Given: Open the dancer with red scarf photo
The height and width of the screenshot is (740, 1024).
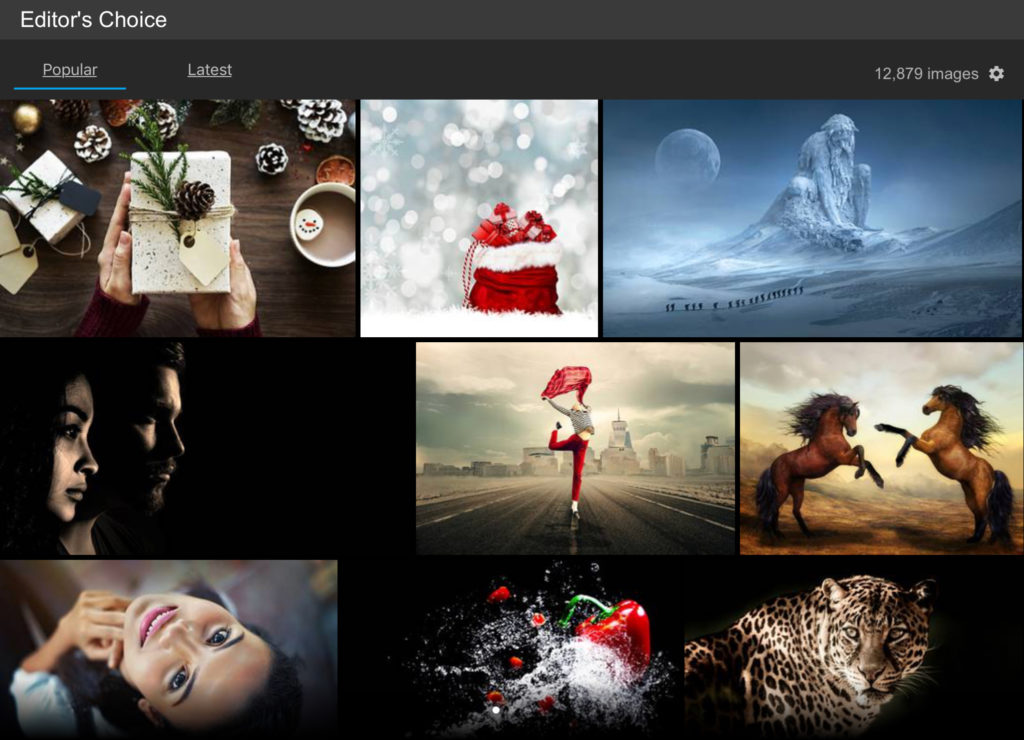Looking at the screenshot, I should [575, 448].
